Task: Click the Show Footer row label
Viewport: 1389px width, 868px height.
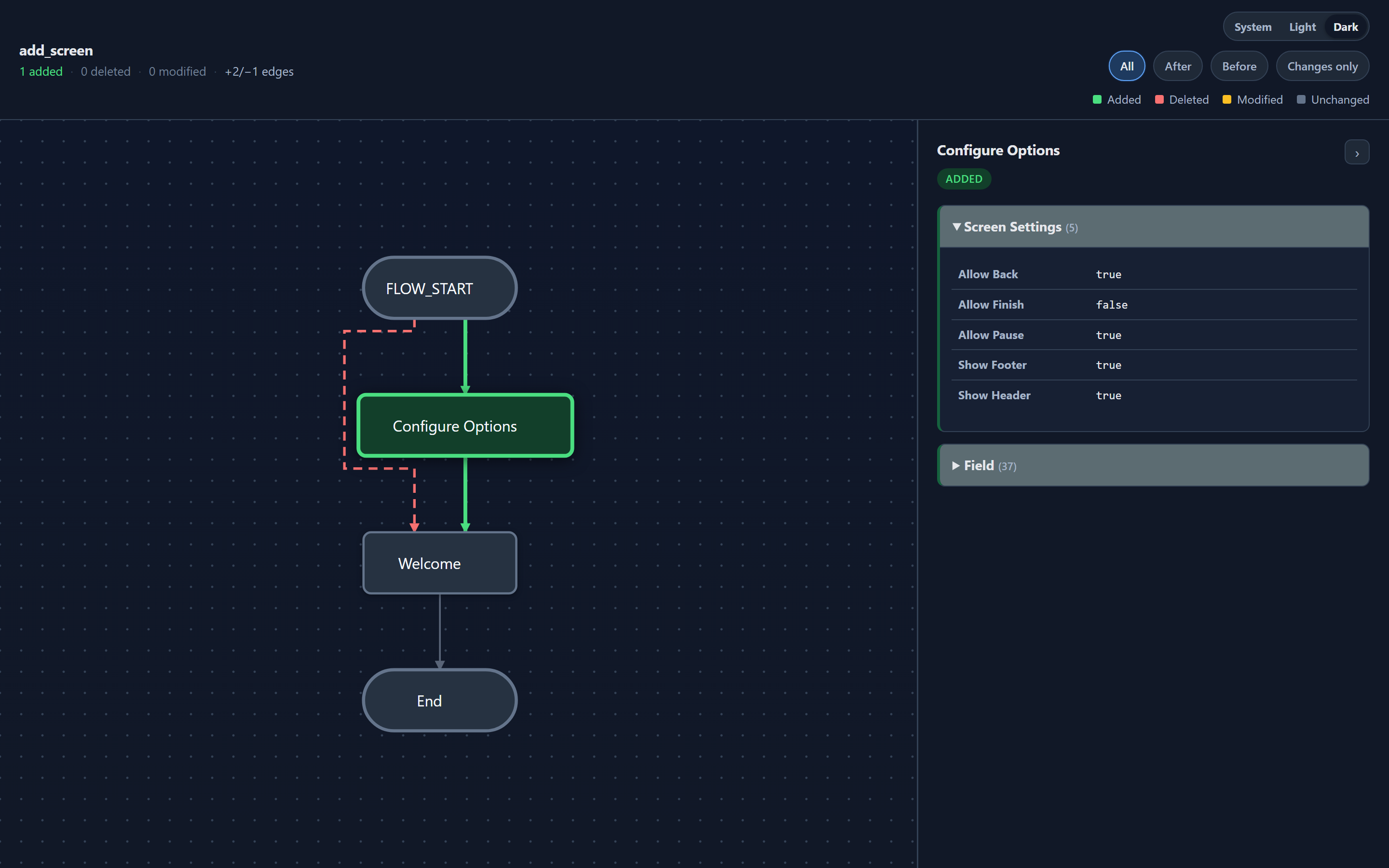Action: pos(992,365)
